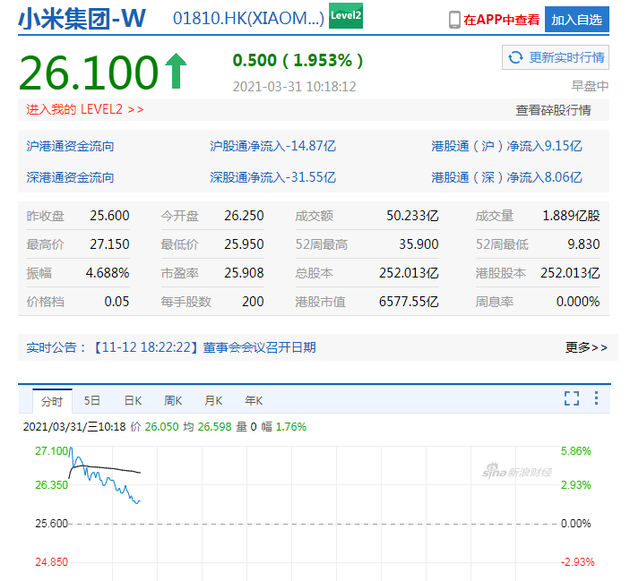Click 港股通（深）净流入8.06亿 link

coord(507,177)
